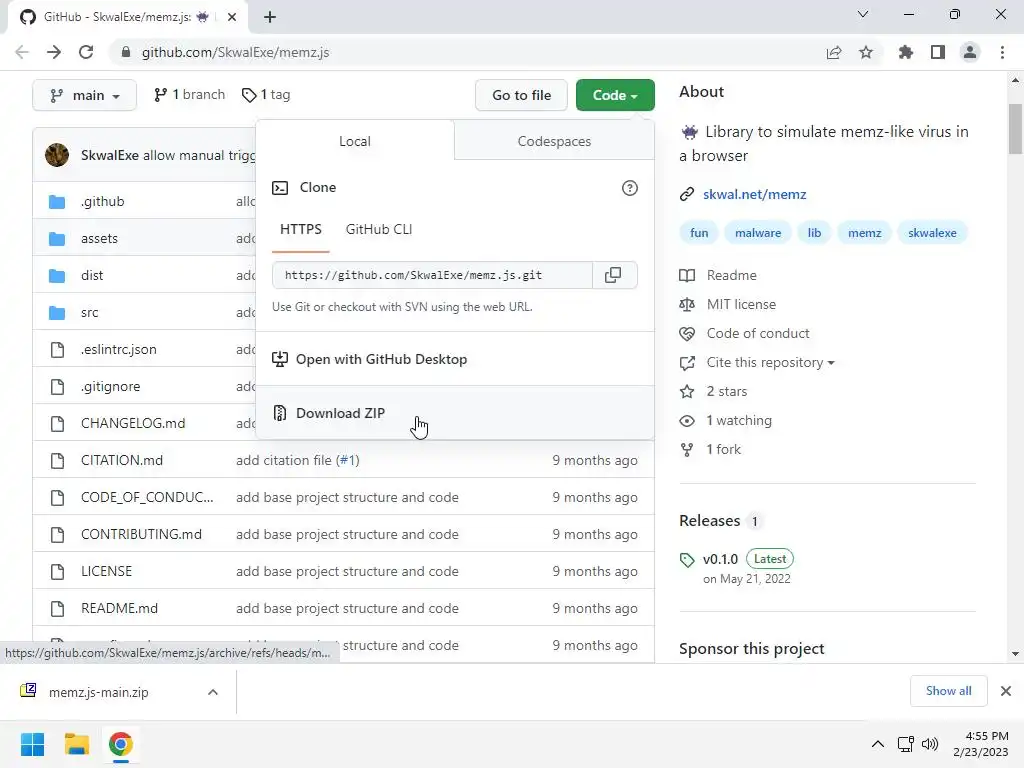Screen dimensions: 1024x768
Task: Toggle the green Code dropdown button
Action: 615,95
